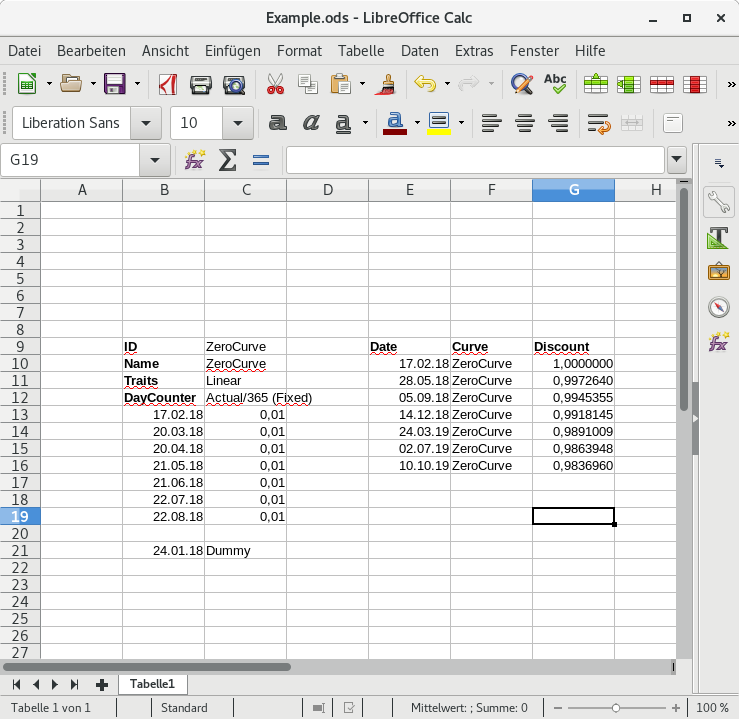Adjust the zoom slider handle
This screenshot has width=739, height=719.
click(616, 708)
